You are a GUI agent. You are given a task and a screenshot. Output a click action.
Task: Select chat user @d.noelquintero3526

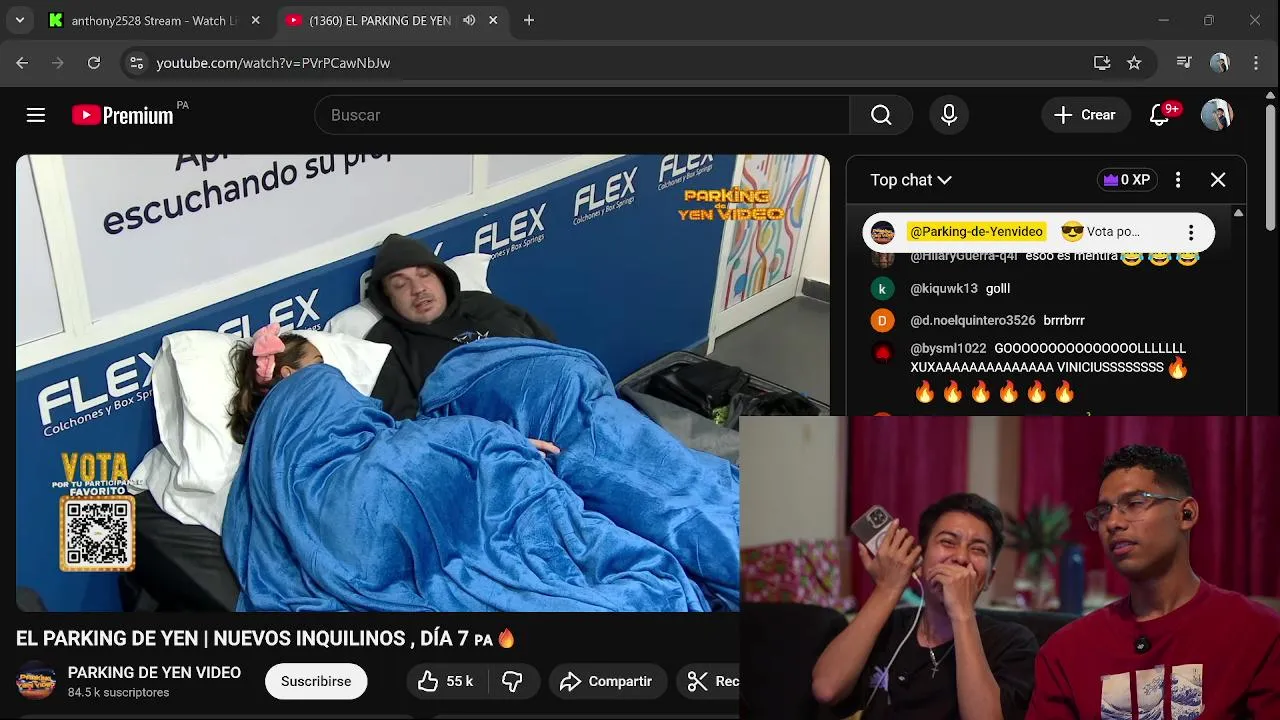click(973, 320)
